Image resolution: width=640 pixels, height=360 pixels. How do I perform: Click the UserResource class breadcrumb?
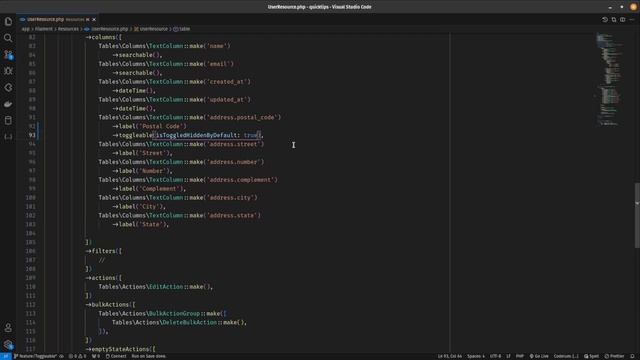coord(151,29)
